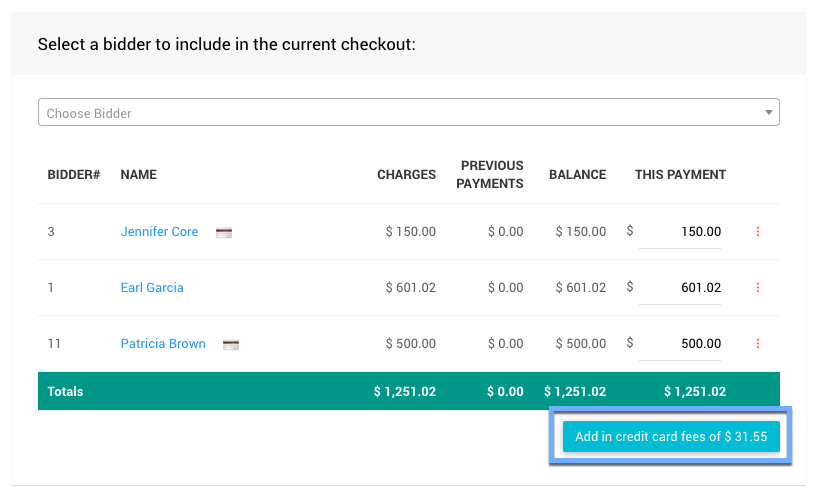Click the BIDDER# column header
Viewport: 815px width, 498px height.
[74, 175]
